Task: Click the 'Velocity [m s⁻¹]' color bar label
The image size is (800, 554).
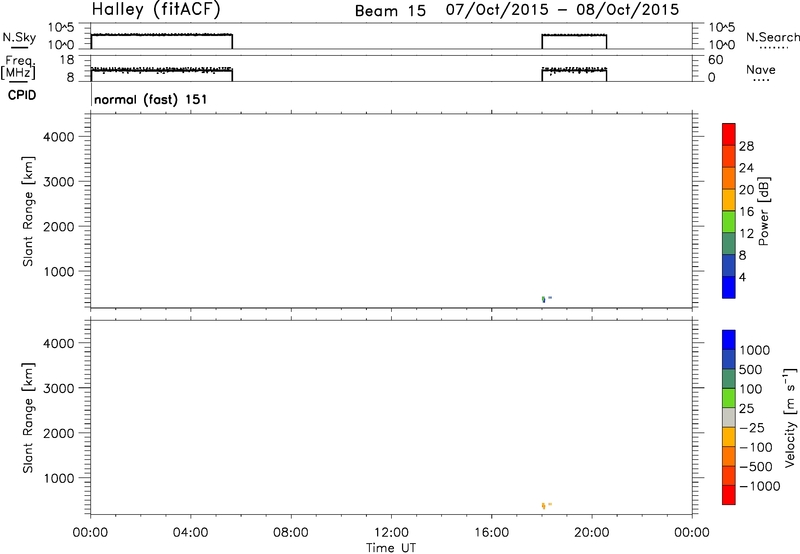Action: pyautogui.click(x=790, y=417)
